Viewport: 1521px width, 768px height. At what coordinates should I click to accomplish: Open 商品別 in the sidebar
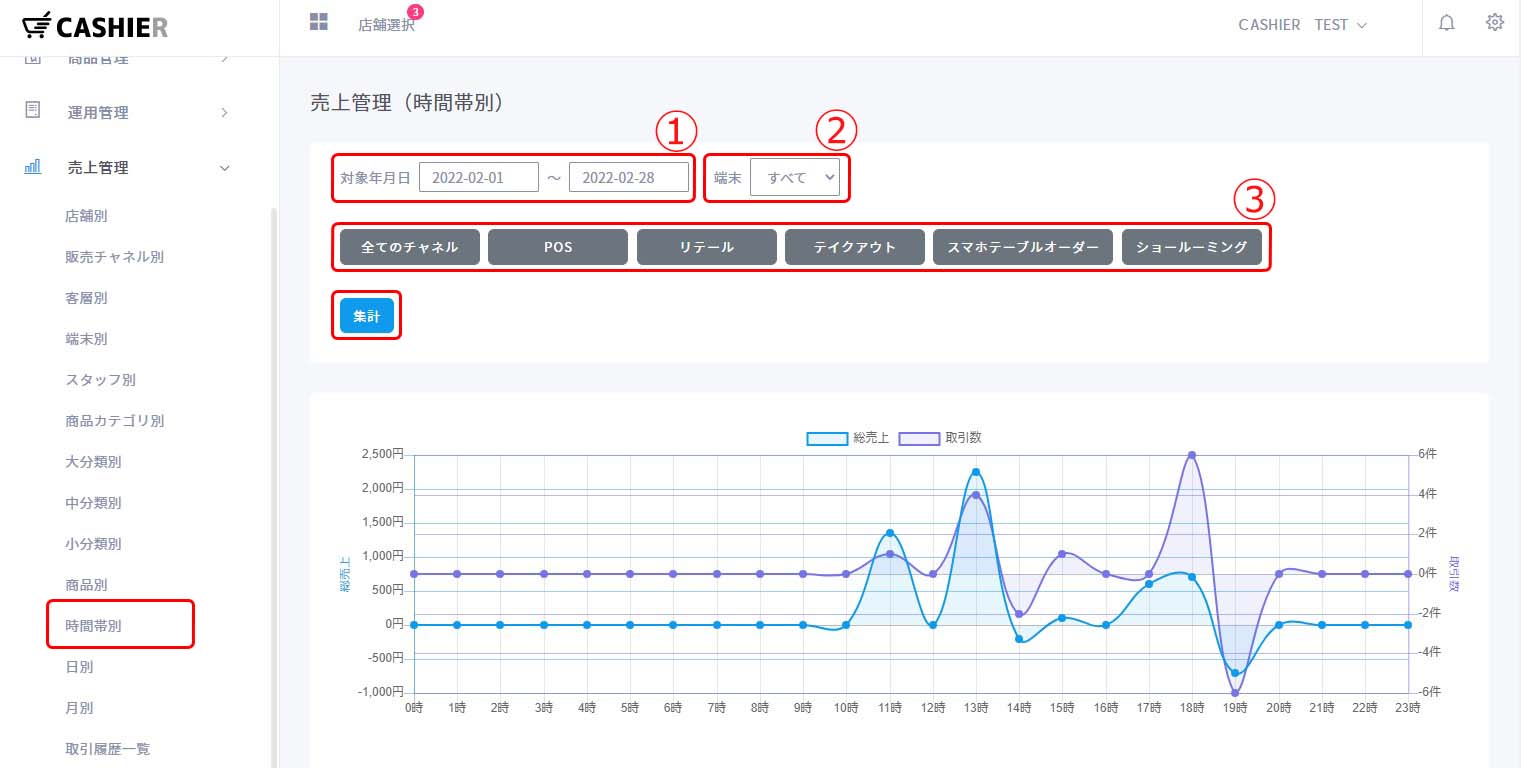pos(86,585)
